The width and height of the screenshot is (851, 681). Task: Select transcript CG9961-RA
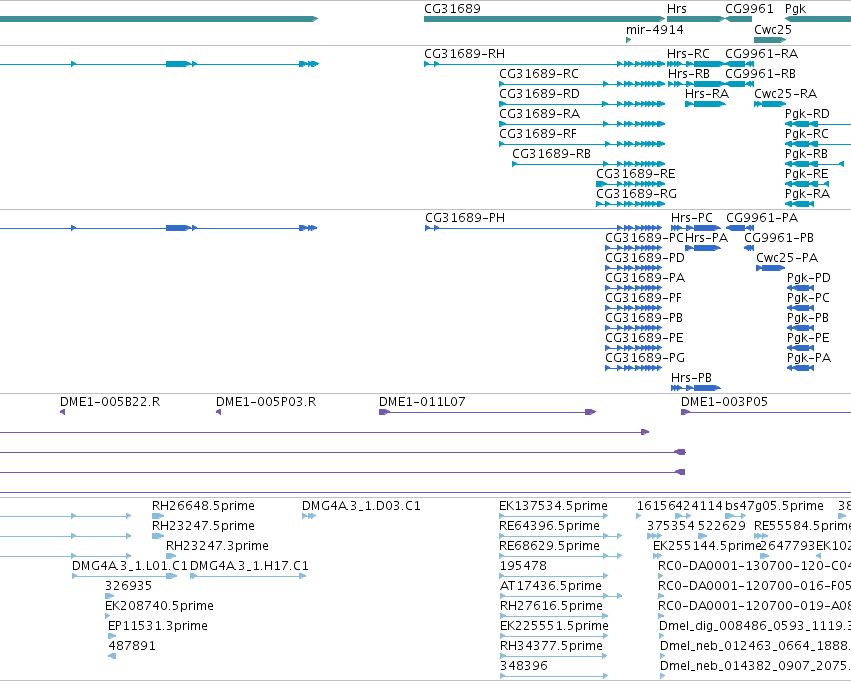[x=762, y=54]
